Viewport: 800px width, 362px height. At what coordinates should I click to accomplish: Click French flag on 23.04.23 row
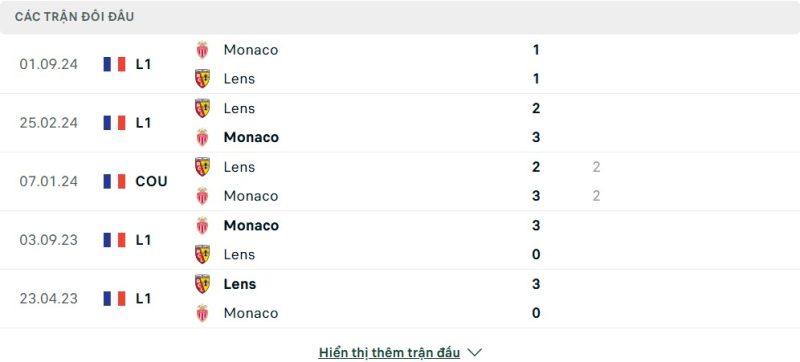pos(114,299)
